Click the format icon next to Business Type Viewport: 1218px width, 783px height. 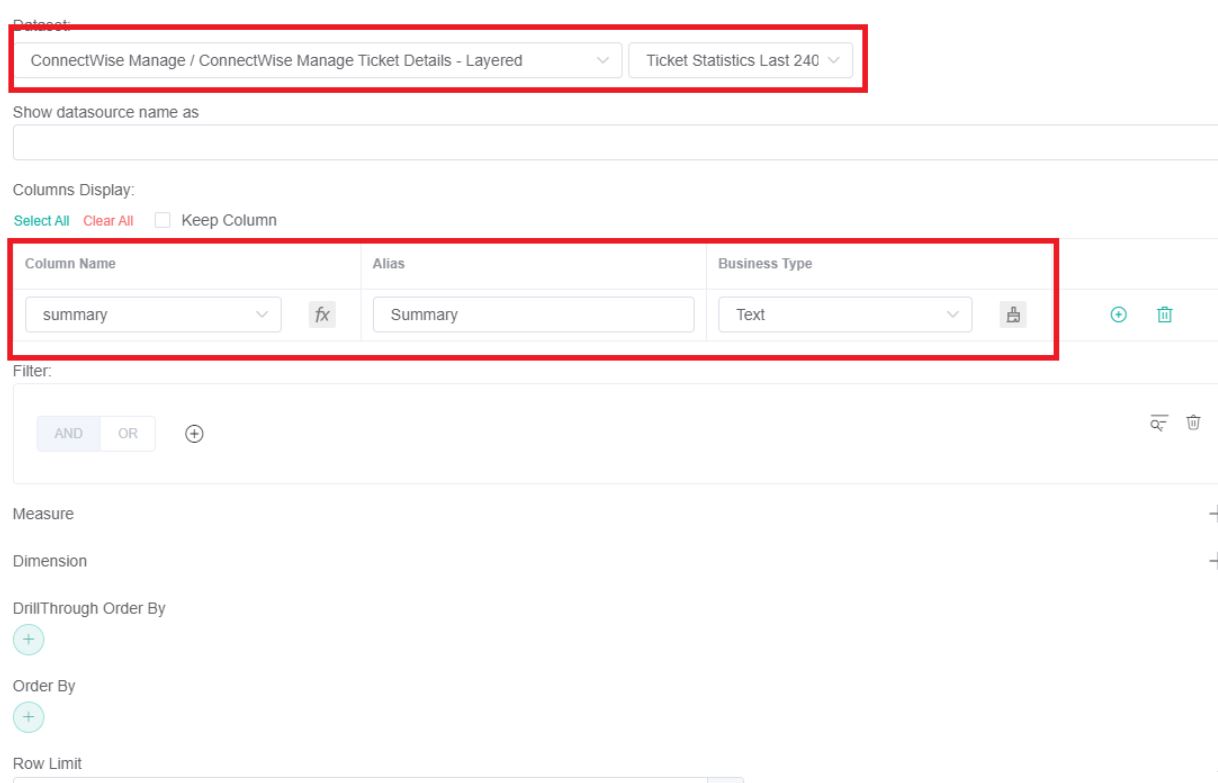pyautogui.click(x=1012, y=315)
